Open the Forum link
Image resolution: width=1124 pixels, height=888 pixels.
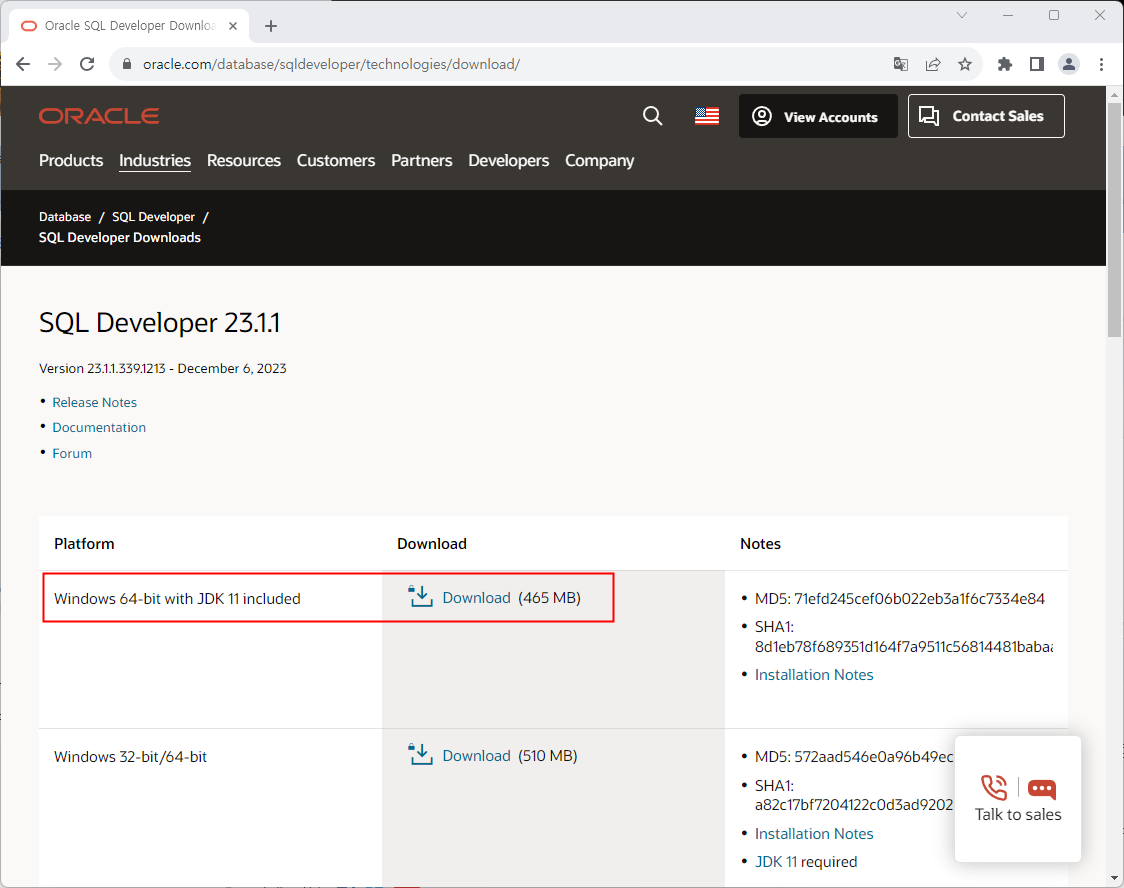pyautogui.click(x=72, y=453)
